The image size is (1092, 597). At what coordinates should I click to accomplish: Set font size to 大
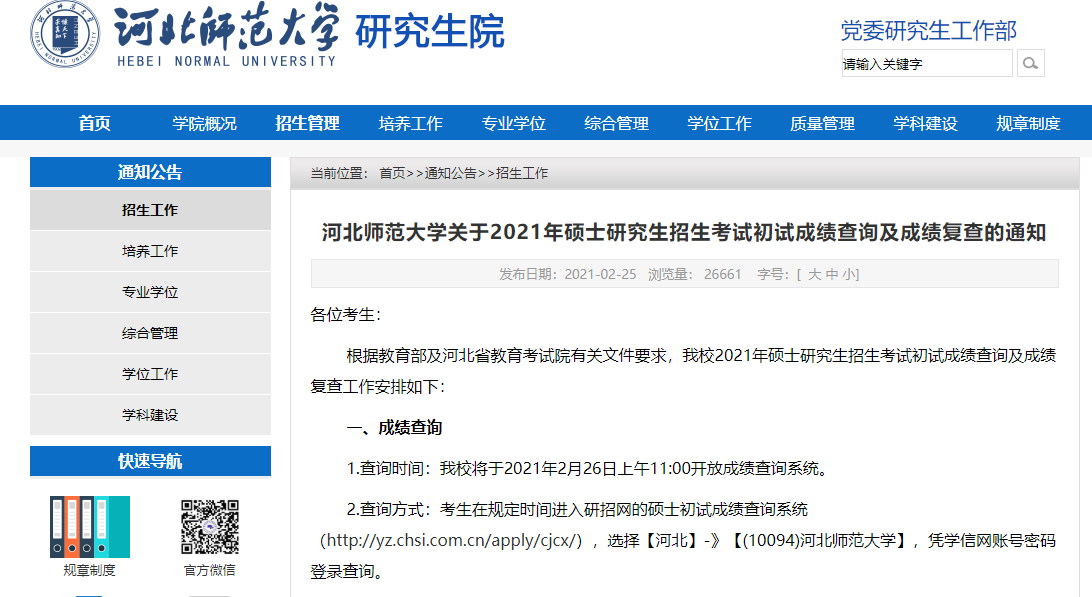[x=814, y=274]
